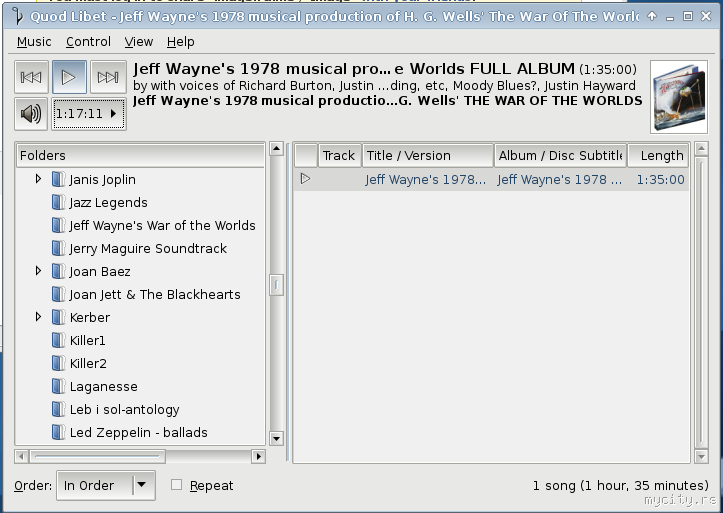This screenshot has height=513, width=723.
Task: Click the folder list vertical scrollbar thumb
Action: (x=276, y=285)
